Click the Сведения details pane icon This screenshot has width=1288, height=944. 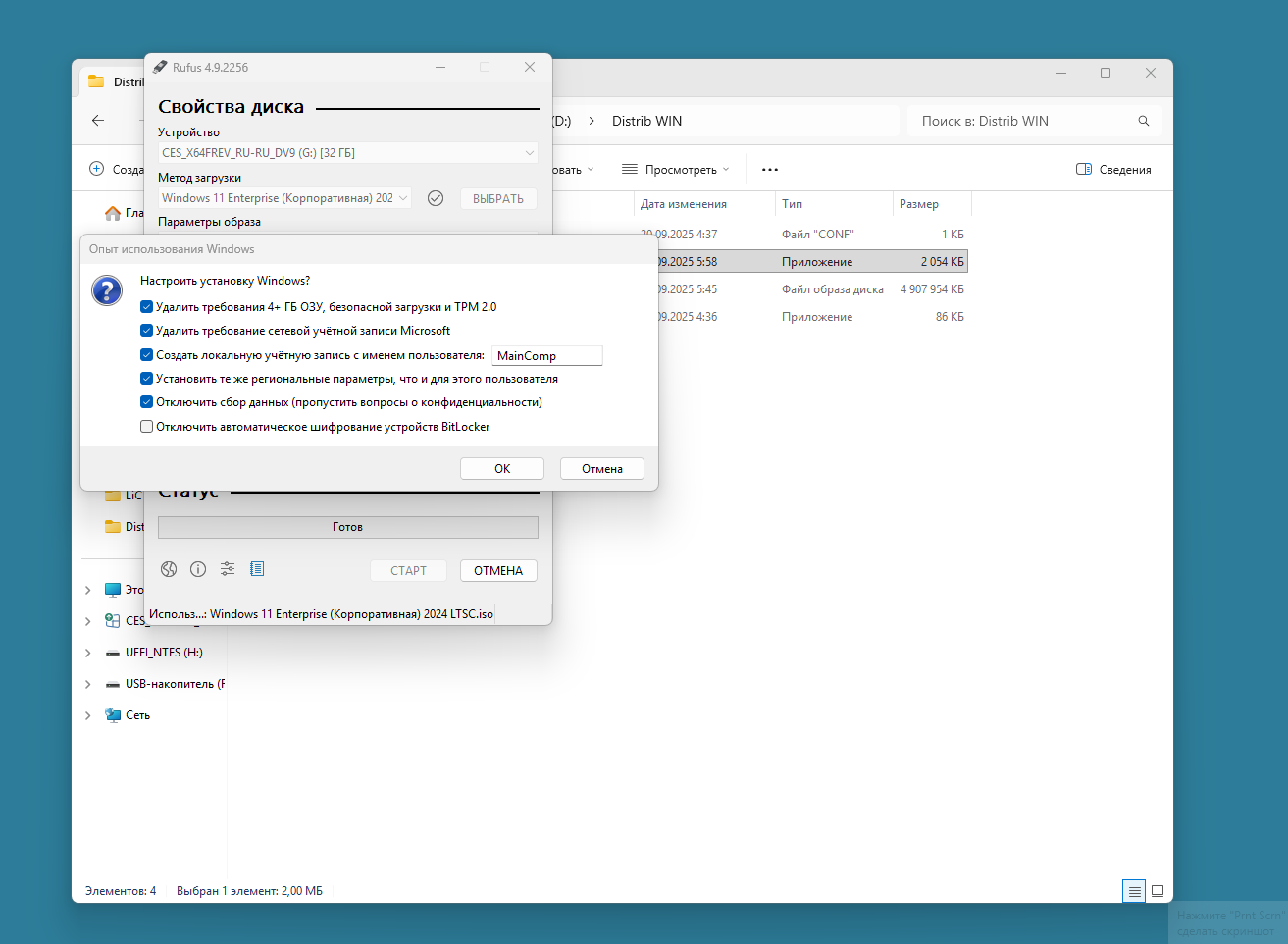(1084, 170)
